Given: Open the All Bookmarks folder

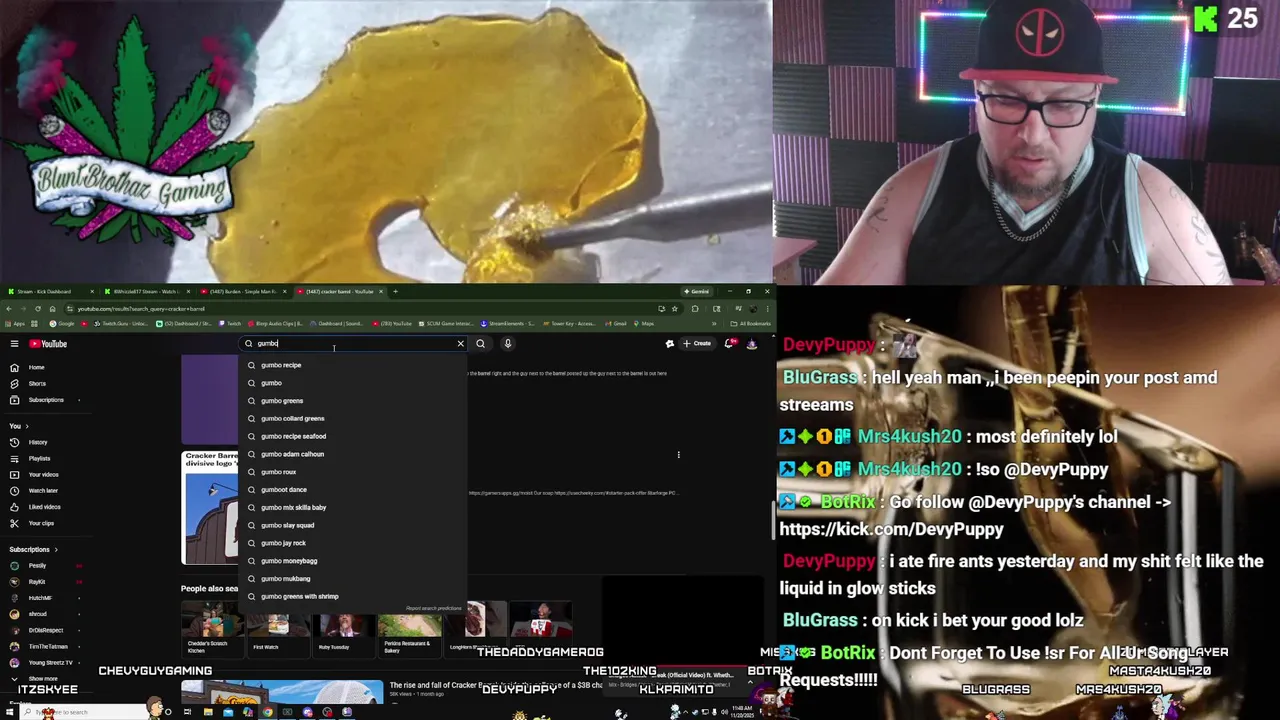Looking at the screenshot, I should 751,324.
